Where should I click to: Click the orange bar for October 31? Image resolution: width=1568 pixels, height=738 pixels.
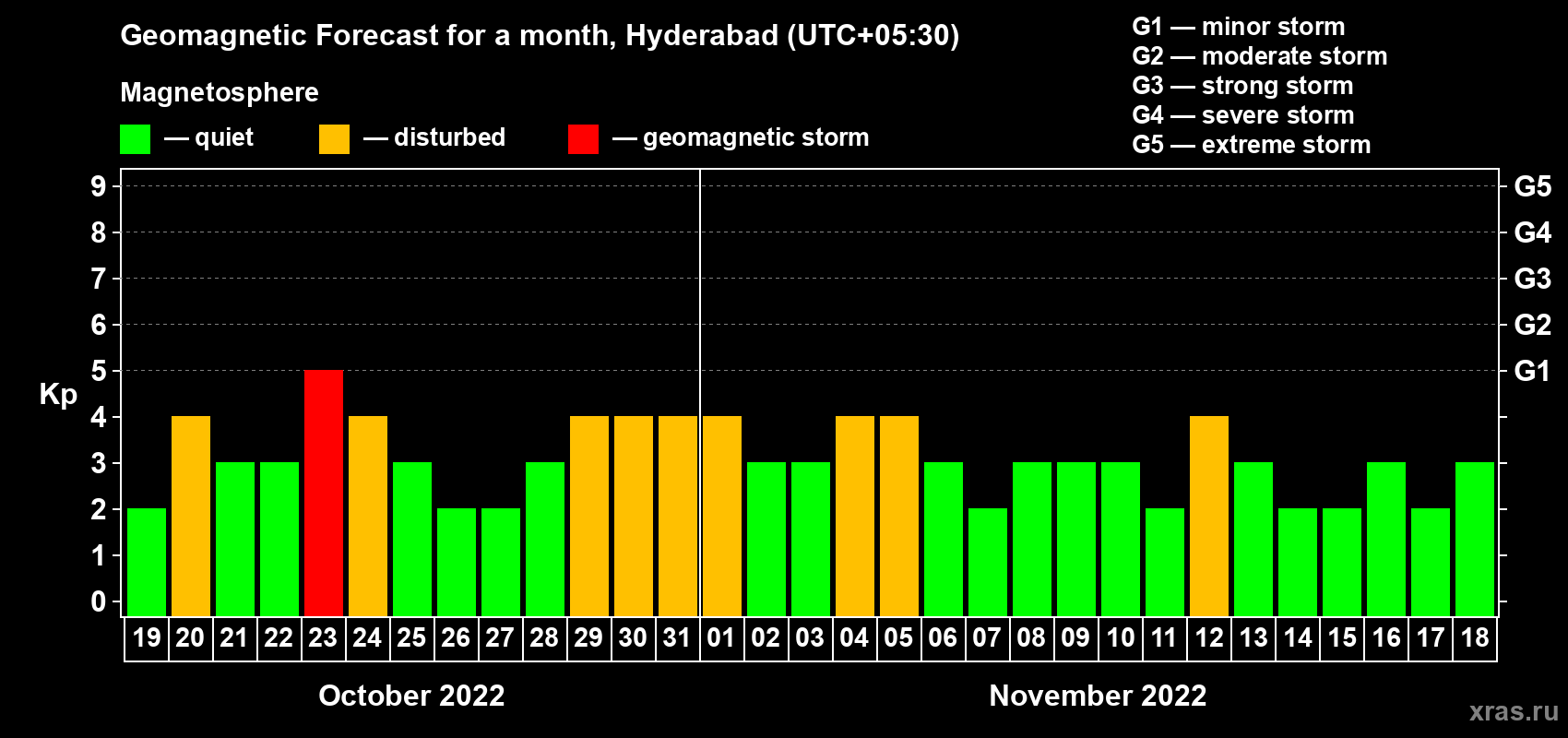coord(678,517)
